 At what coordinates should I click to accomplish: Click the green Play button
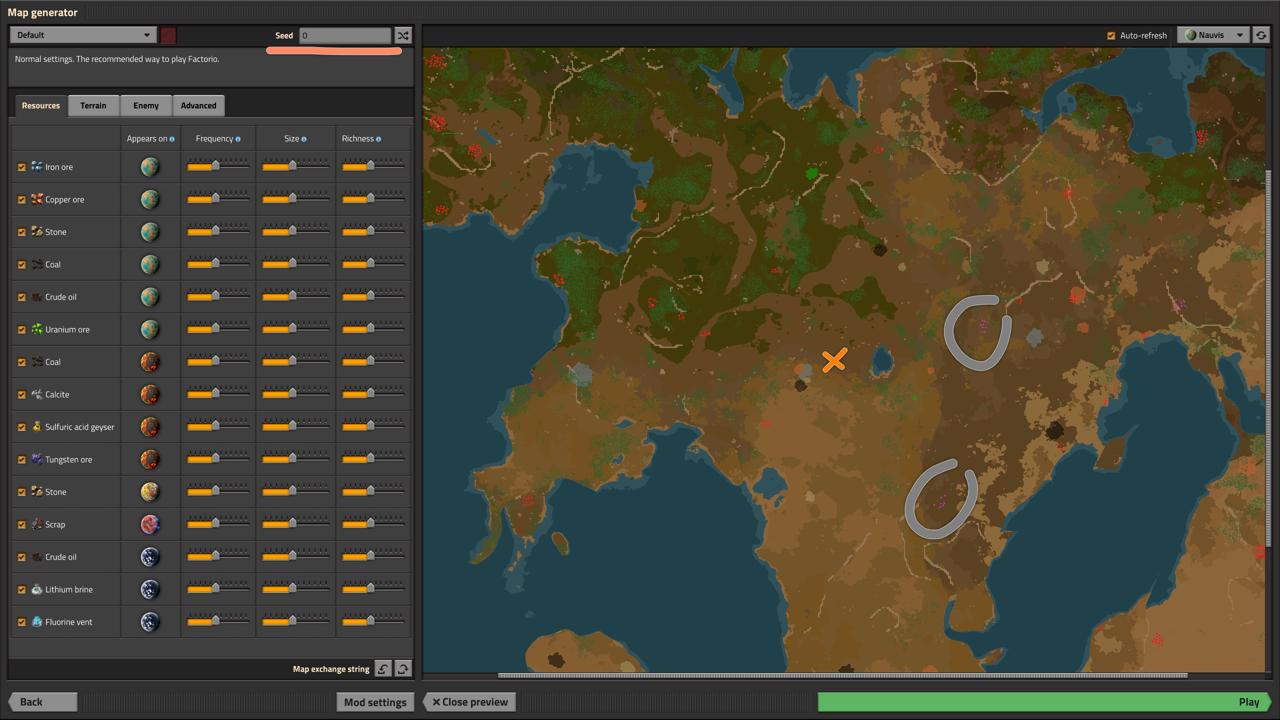point(1045,702)
